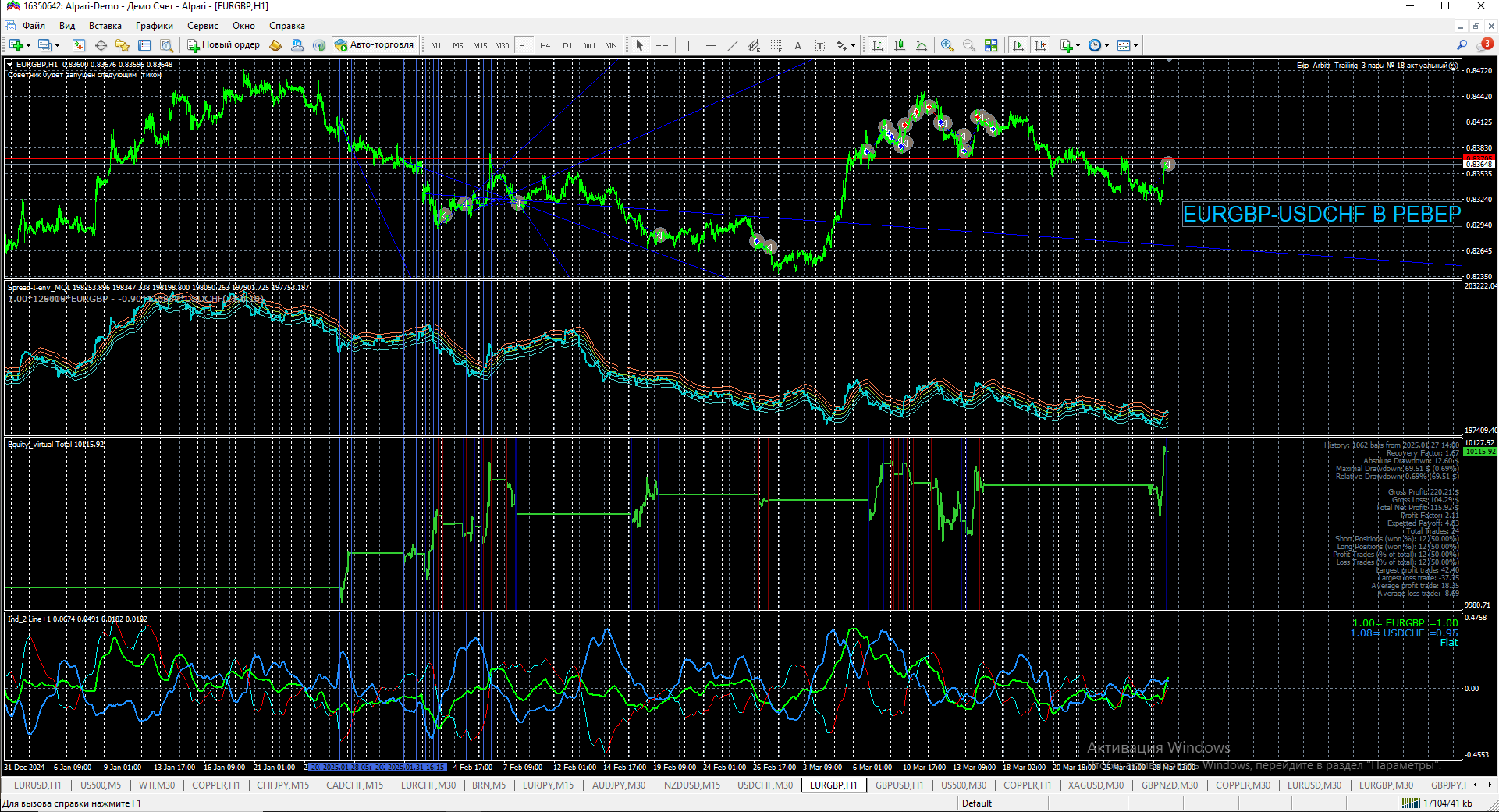
Task: Toggle chart Auto Scroll
Action: pos(1018,45)
